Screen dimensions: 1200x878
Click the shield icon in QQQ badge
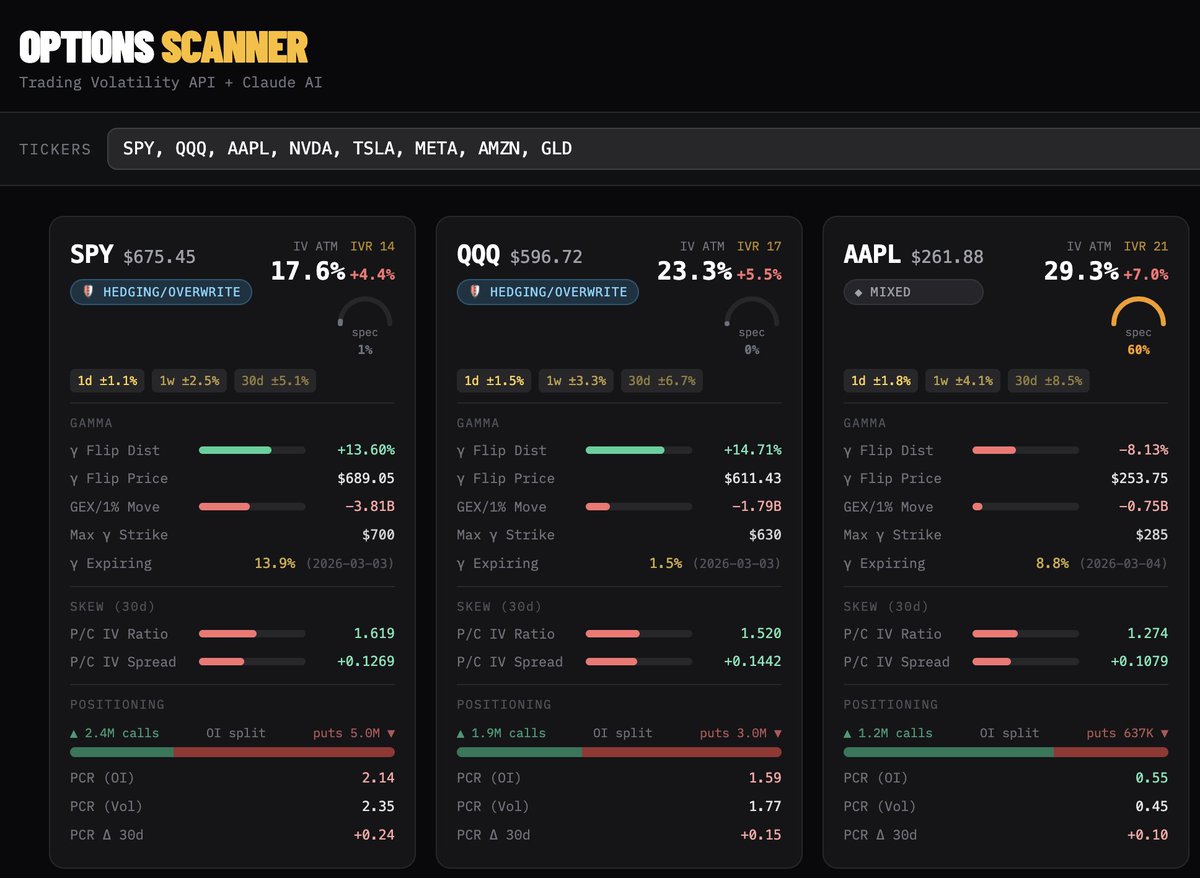click(x=476, y=292)
